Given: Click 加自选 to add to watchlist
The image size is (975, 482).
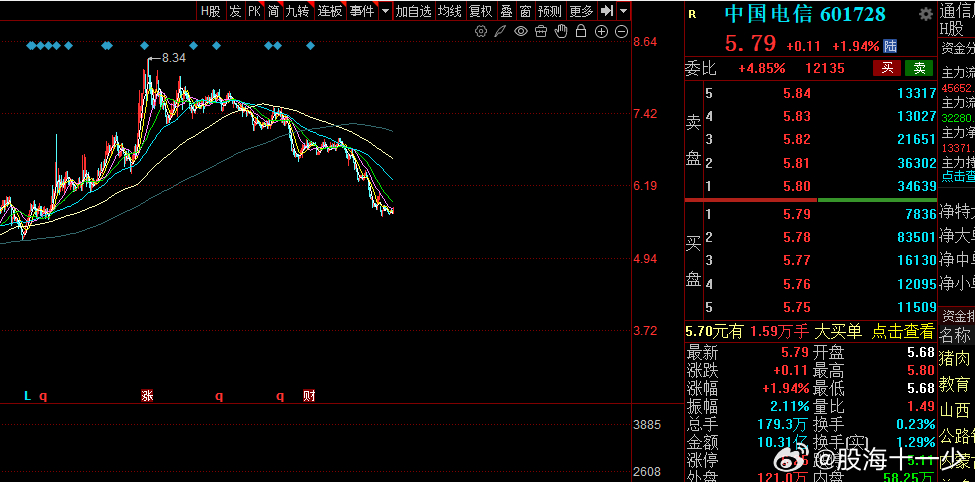Looking at the screenshot, I should click(x=414, y=11).
